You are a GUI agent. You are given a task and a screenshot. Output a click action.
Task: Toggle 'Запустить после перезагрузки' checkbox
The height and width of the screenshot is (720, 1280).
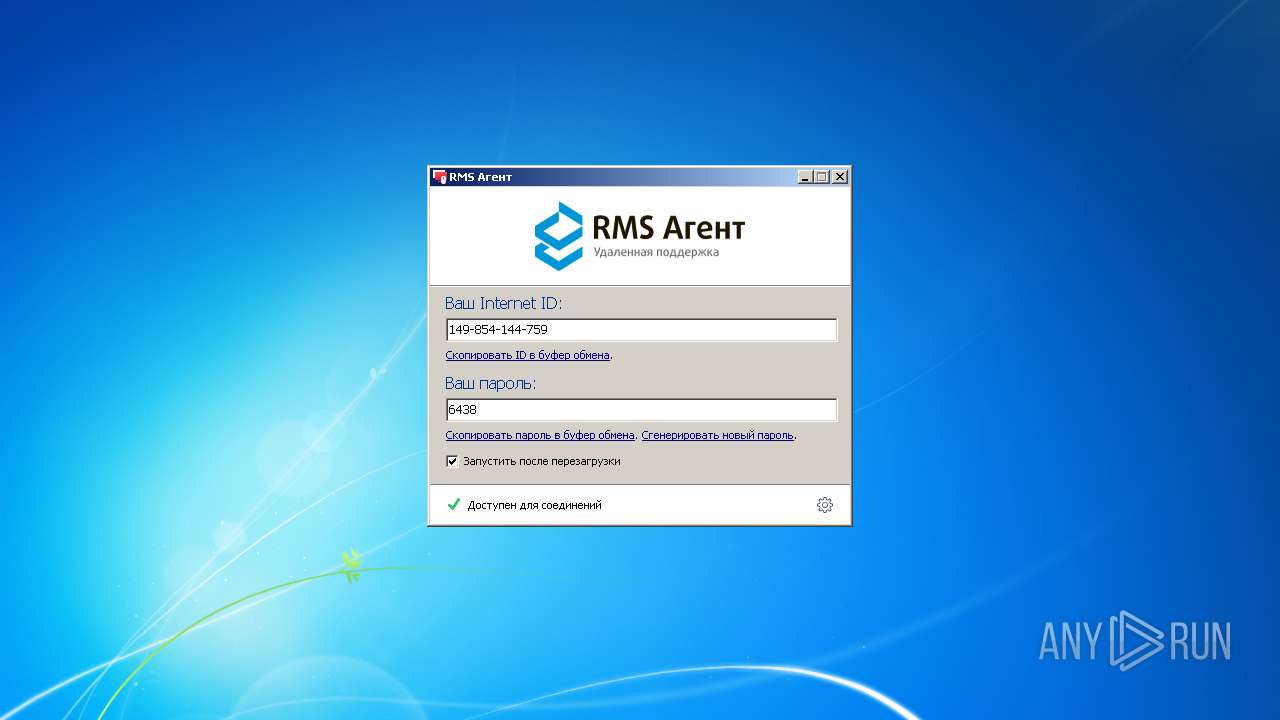click(452, 461)
